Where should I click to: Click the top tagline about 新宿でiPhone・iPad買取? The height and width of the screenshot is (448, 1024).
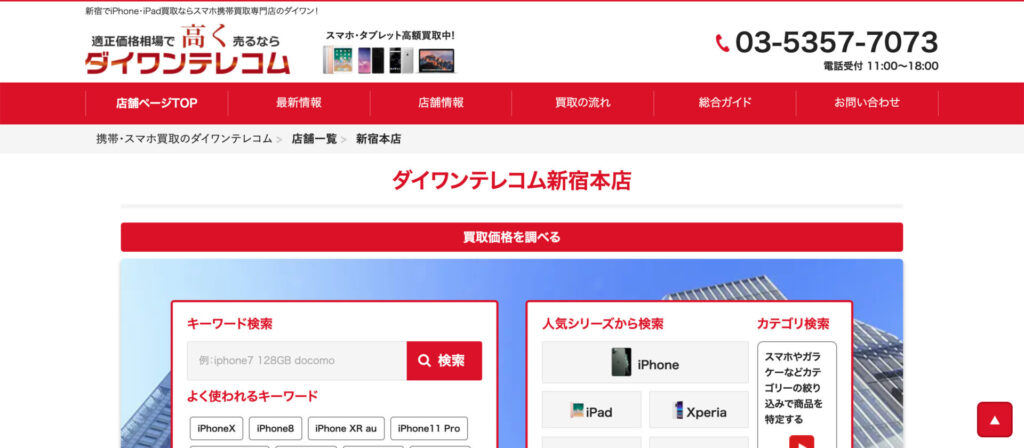pyautogui.click(x=202, y=11)
